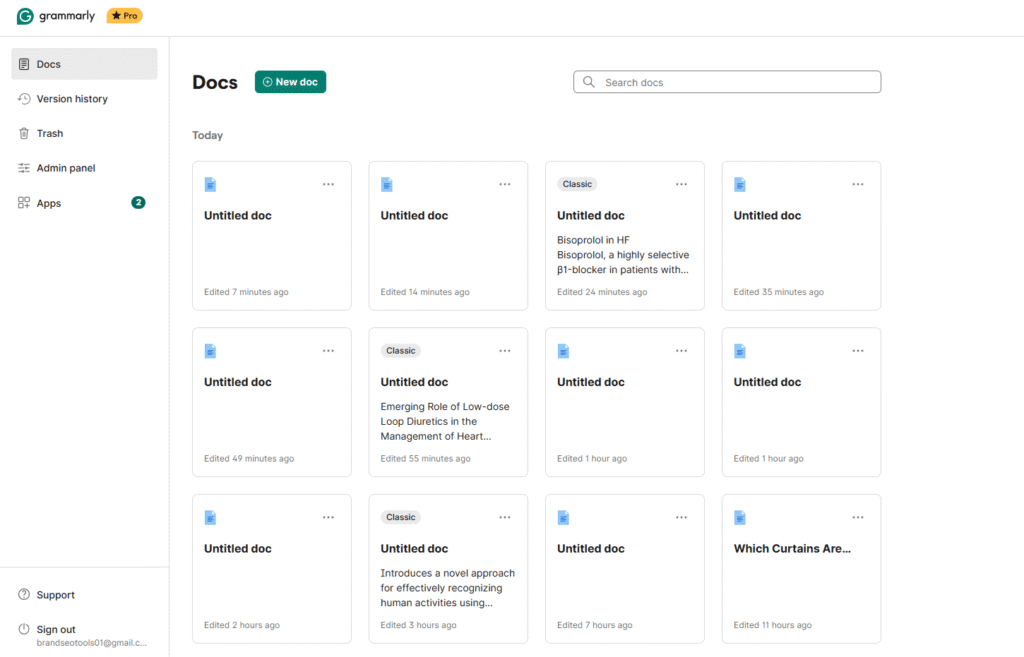
Task: Open three-dot menu on Bisoprolol in HF doc
Action: 681,184
